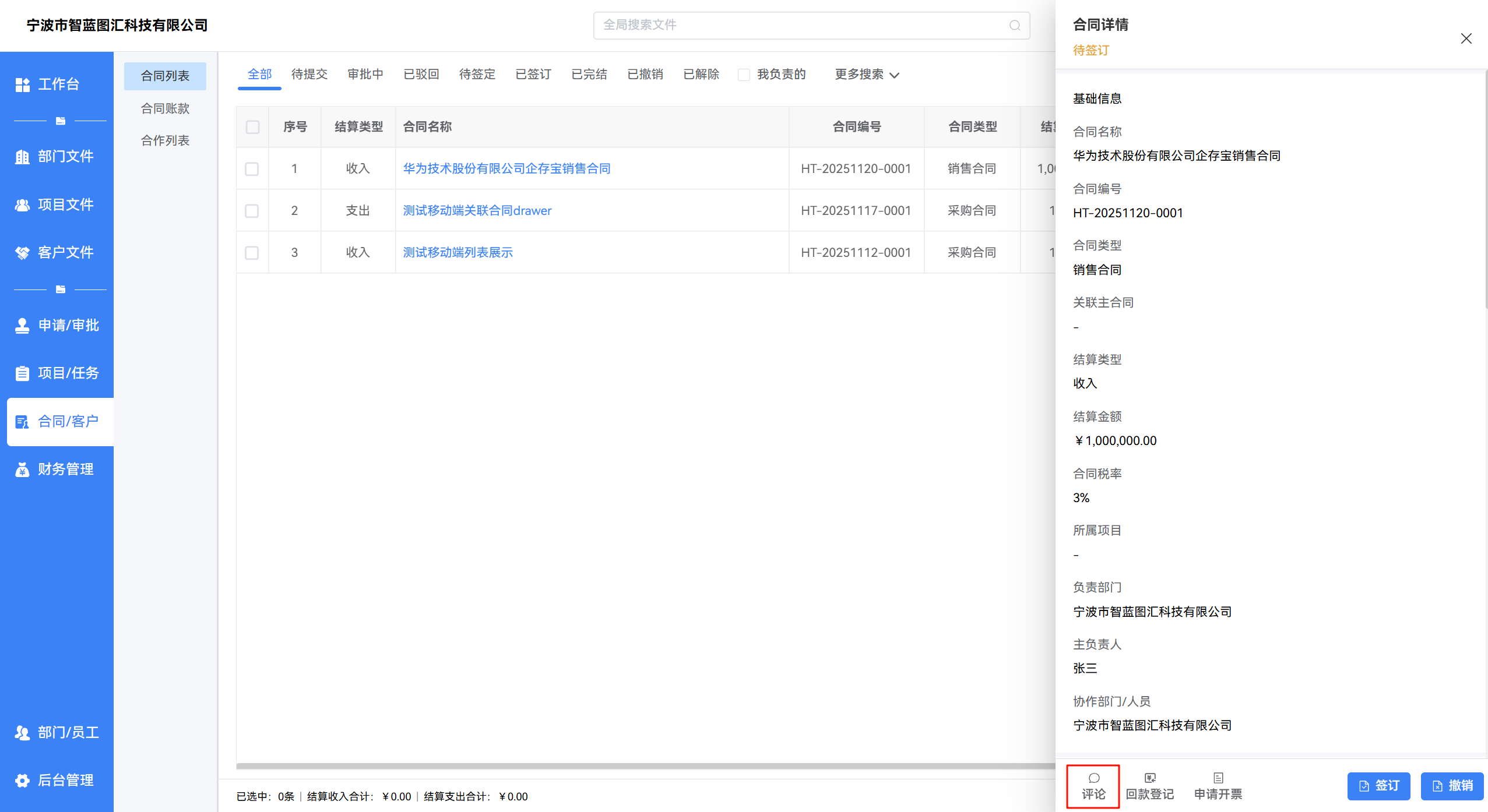Image resolution: width=1488 pixels, height=812 pixels.
Task: Click the 评论 comment icon
Action: coord(1093,779)
